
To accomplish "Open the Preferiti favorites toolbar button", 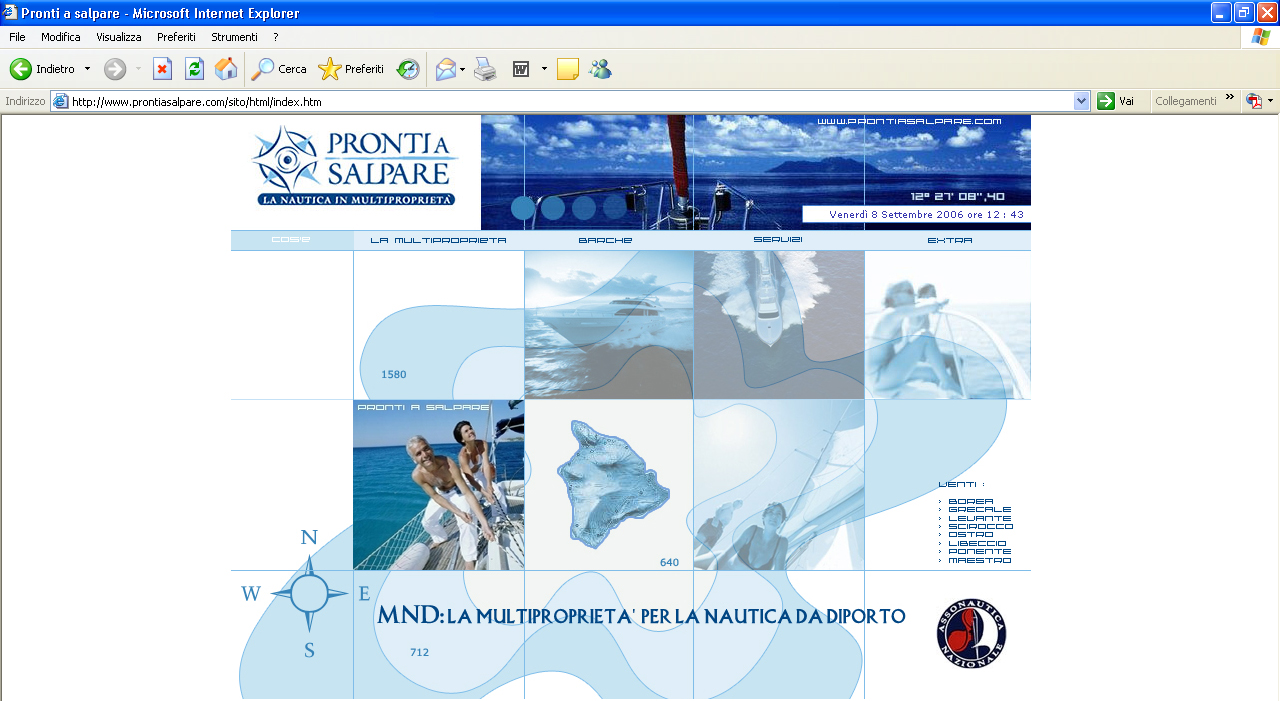I will [x=351, y=69].
